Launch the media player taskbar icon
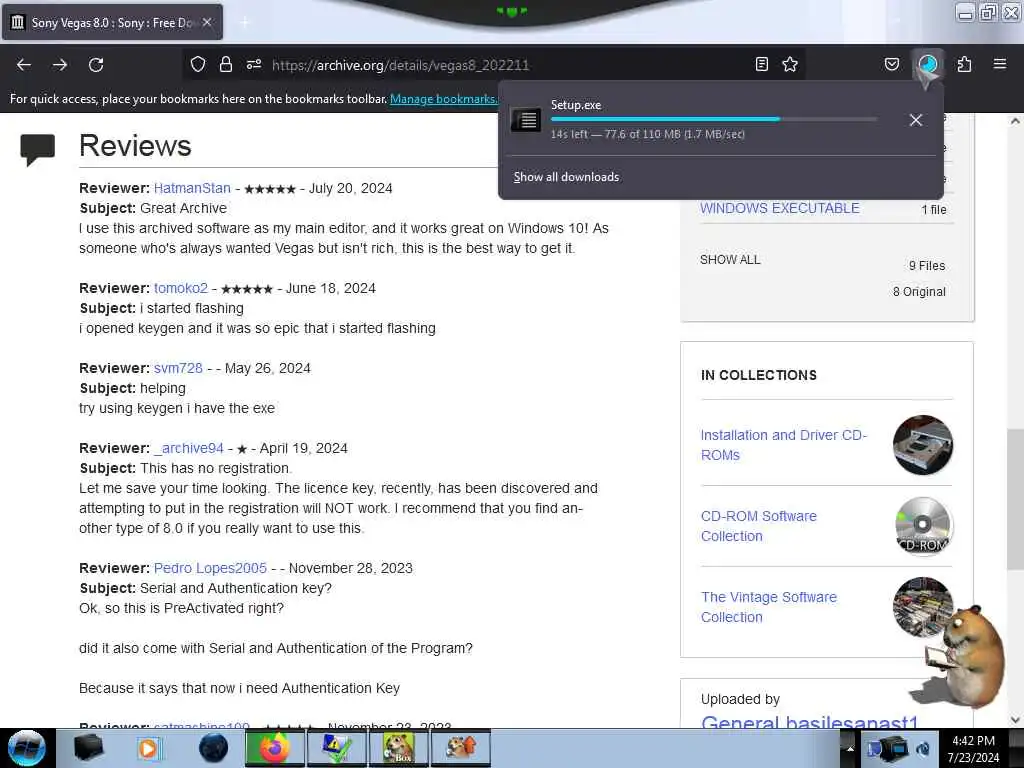This screenshot has width=1024, height=768. [x=149, y=748]
